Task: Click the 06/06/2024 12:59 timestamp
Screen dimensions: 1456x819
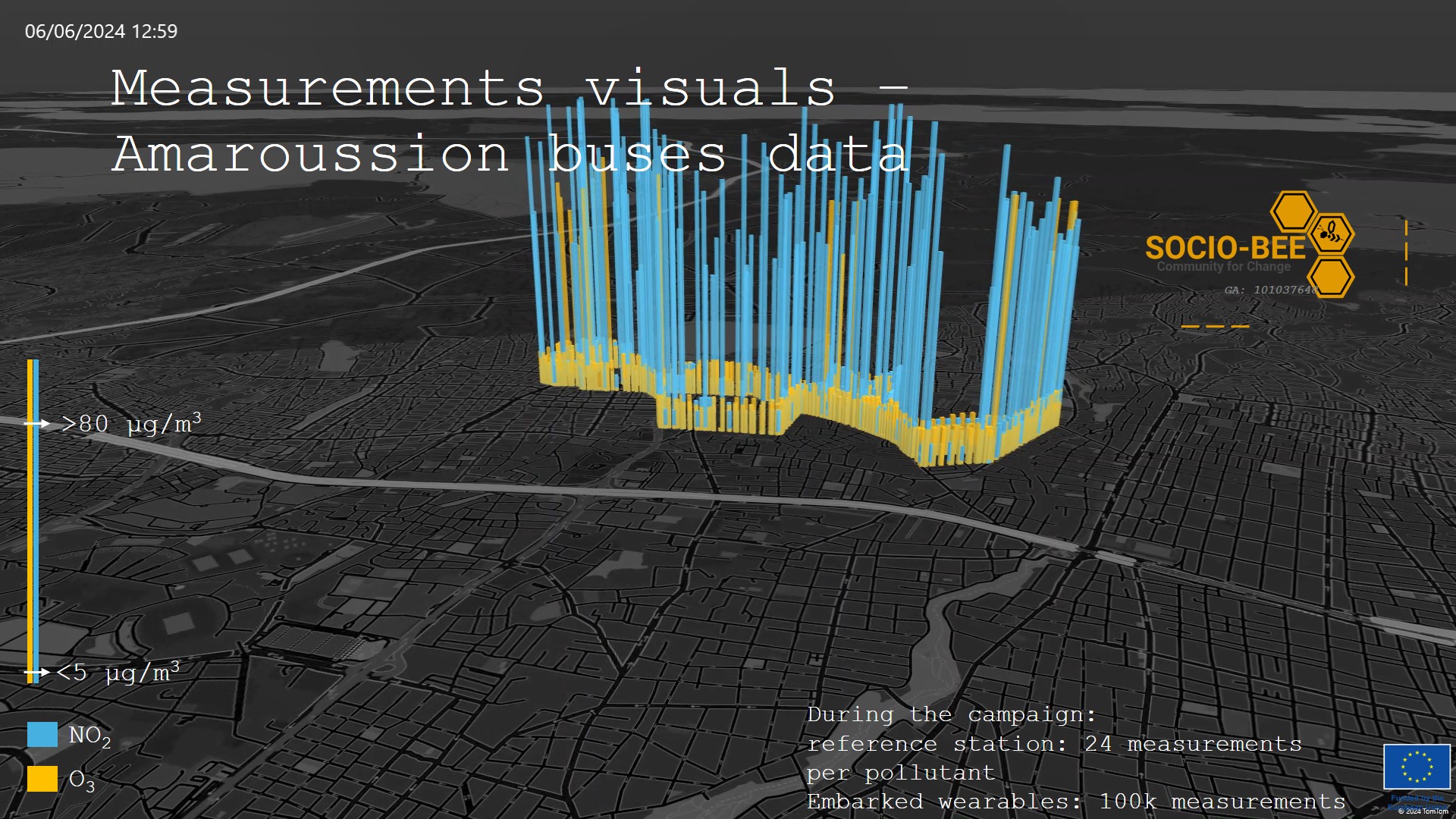Action: (101, 31)
